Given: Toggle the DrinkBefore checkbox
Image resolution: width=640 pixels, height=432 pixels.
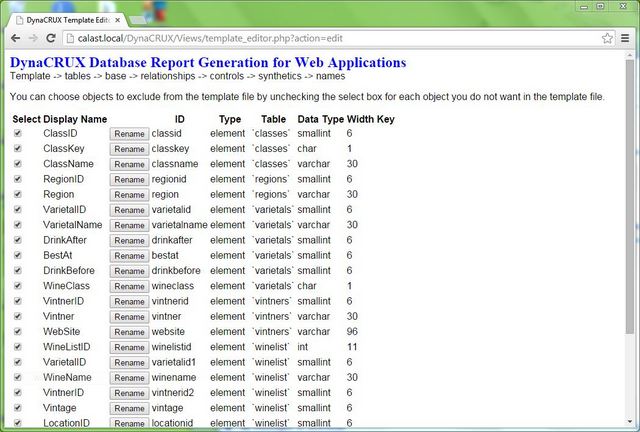Looking at the screenshot, I should tap(18, 270).
